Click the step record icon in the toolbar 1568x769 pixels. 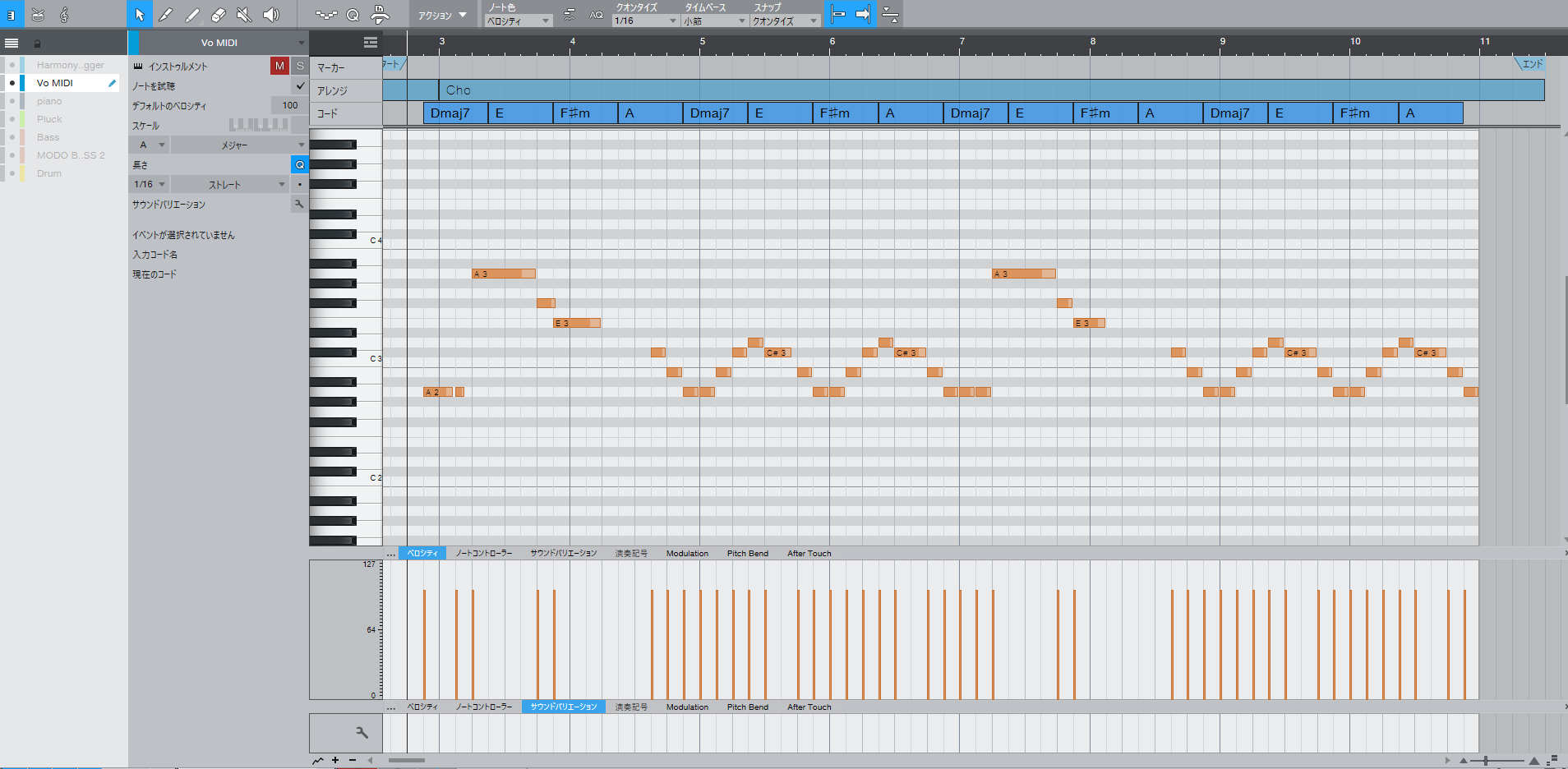pyautogui.click(x=326, y=14)
